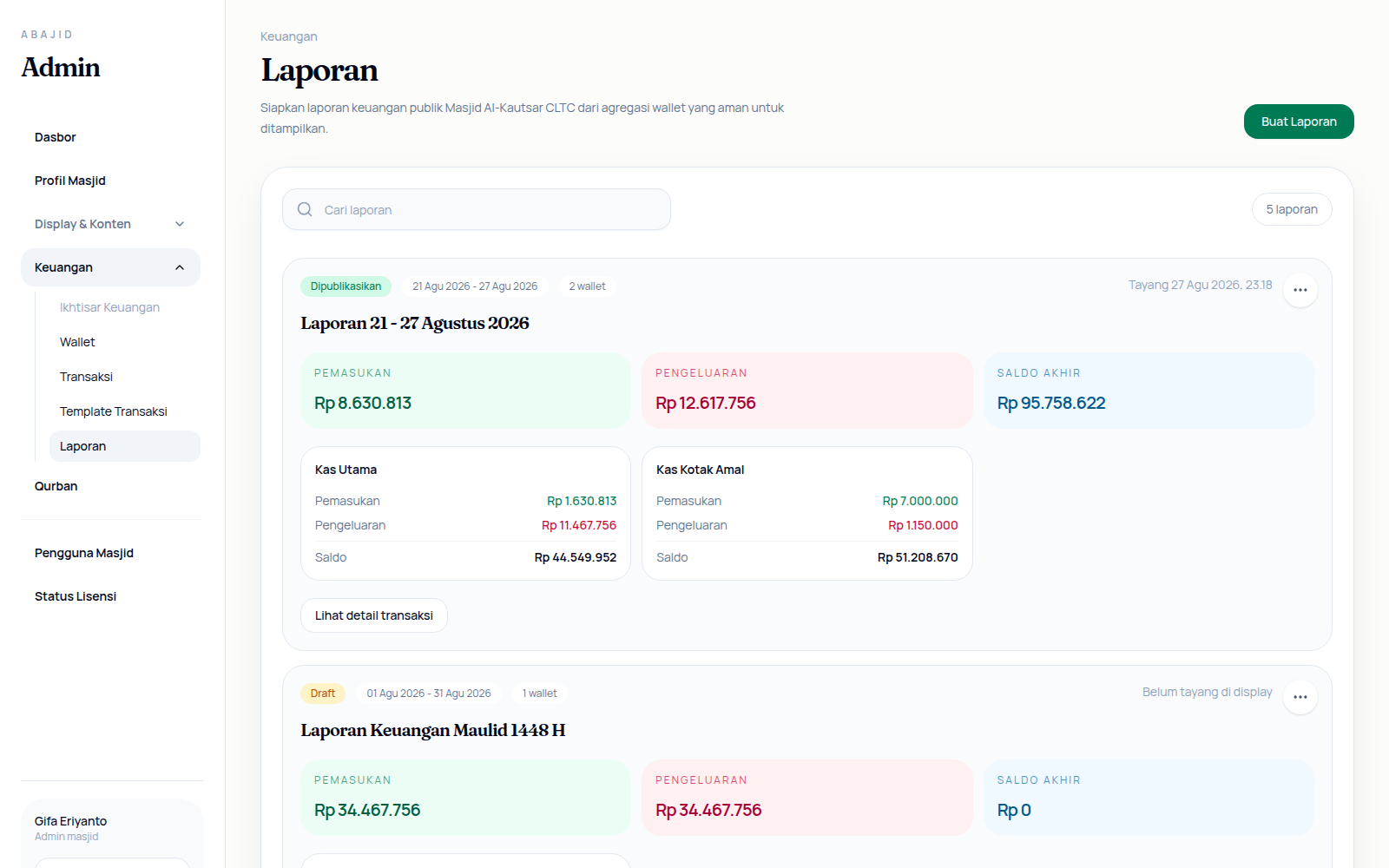Click the search magnifier icon
The width and height of the screenshot is (1389, 868).
tap(305, 209)
